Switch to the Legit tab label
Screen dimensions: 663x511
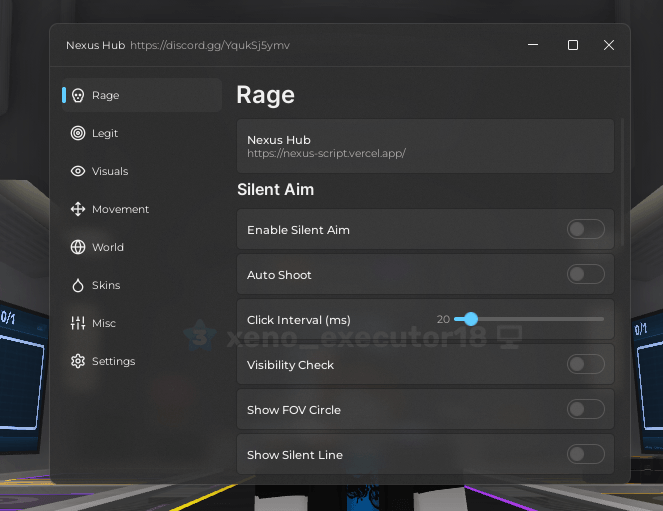(105, 134)
